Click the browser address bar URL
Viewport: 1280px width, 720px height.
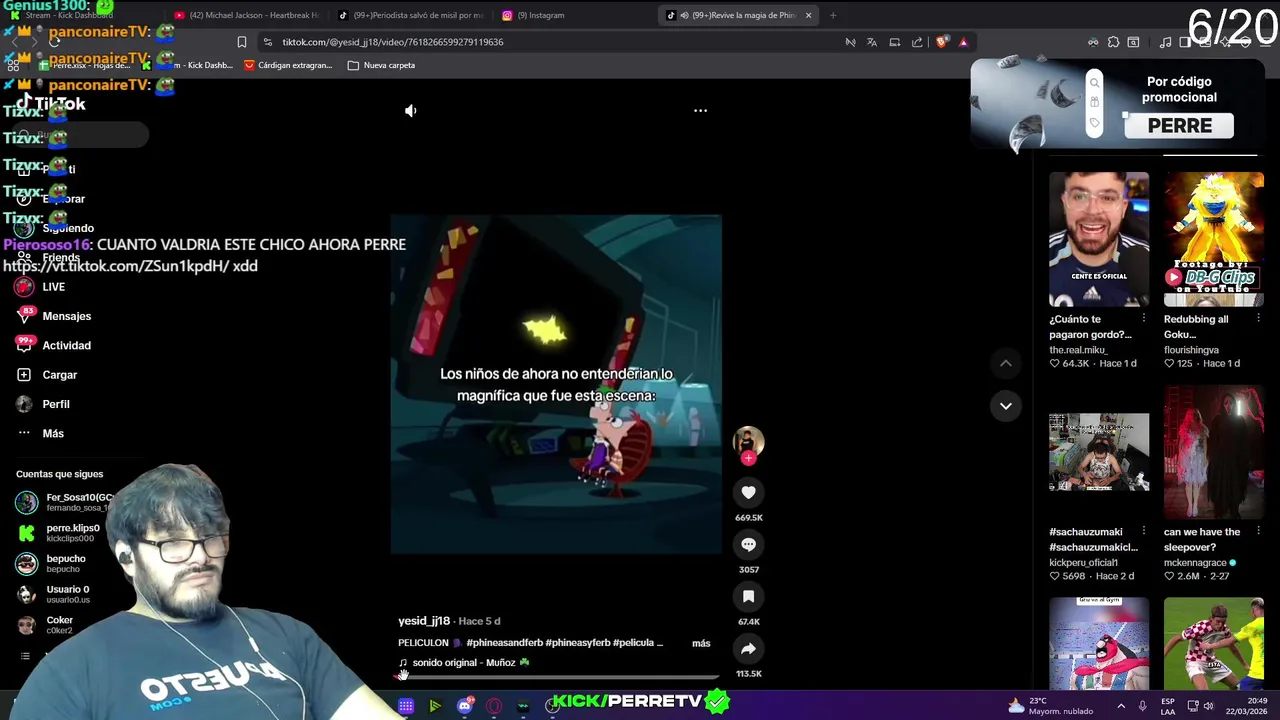point(392,42)
